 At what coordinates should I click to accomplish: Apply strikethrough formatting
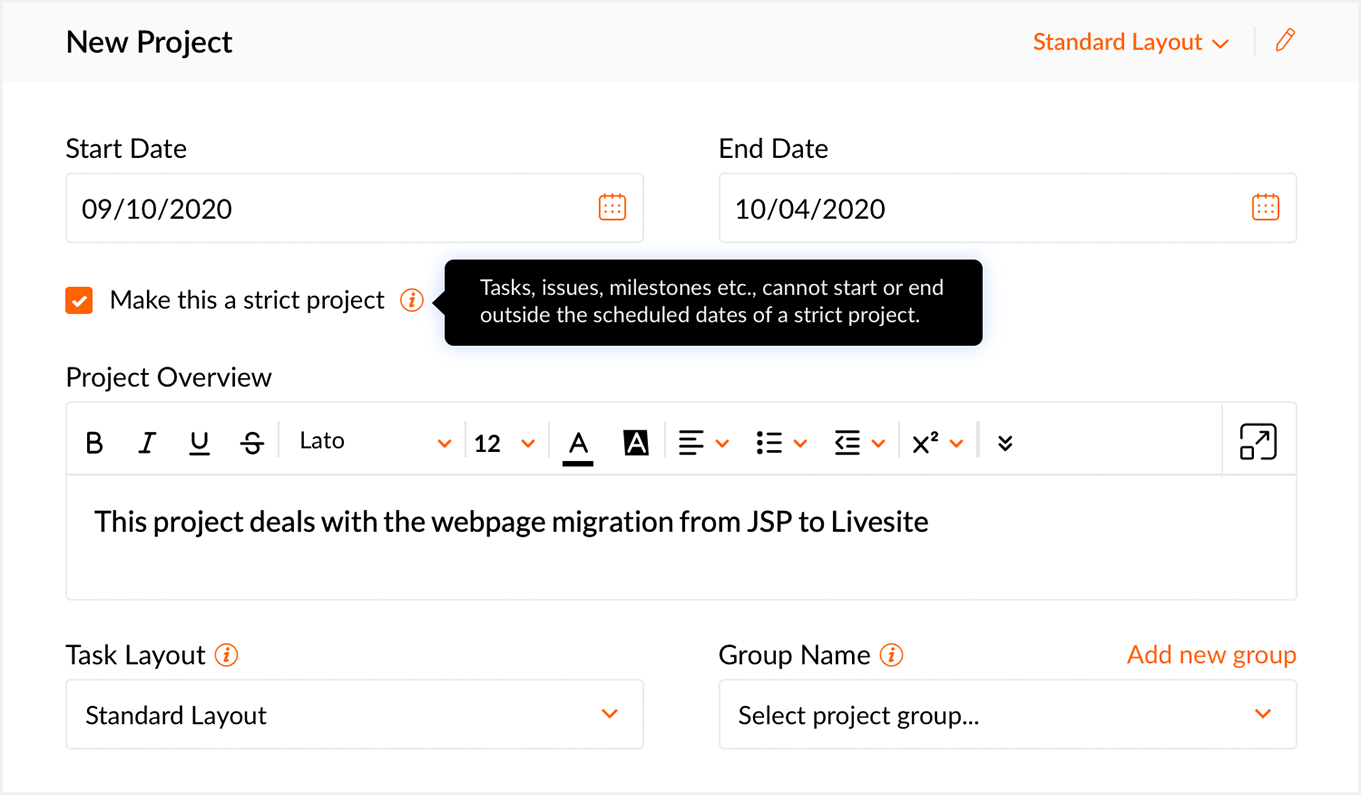point(252,443)
